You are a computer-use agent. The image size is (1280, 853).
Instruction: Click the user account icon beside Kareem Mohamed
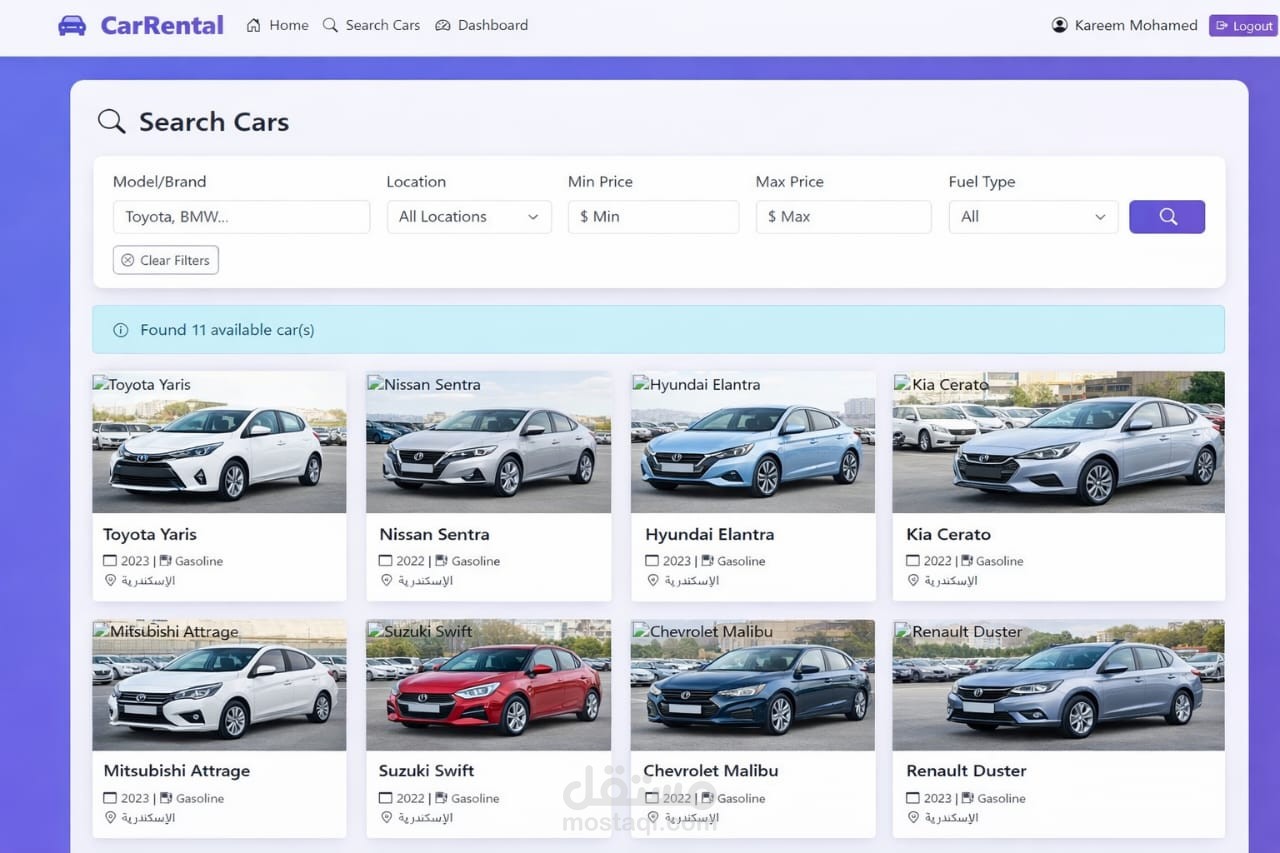click(1059, 25)
